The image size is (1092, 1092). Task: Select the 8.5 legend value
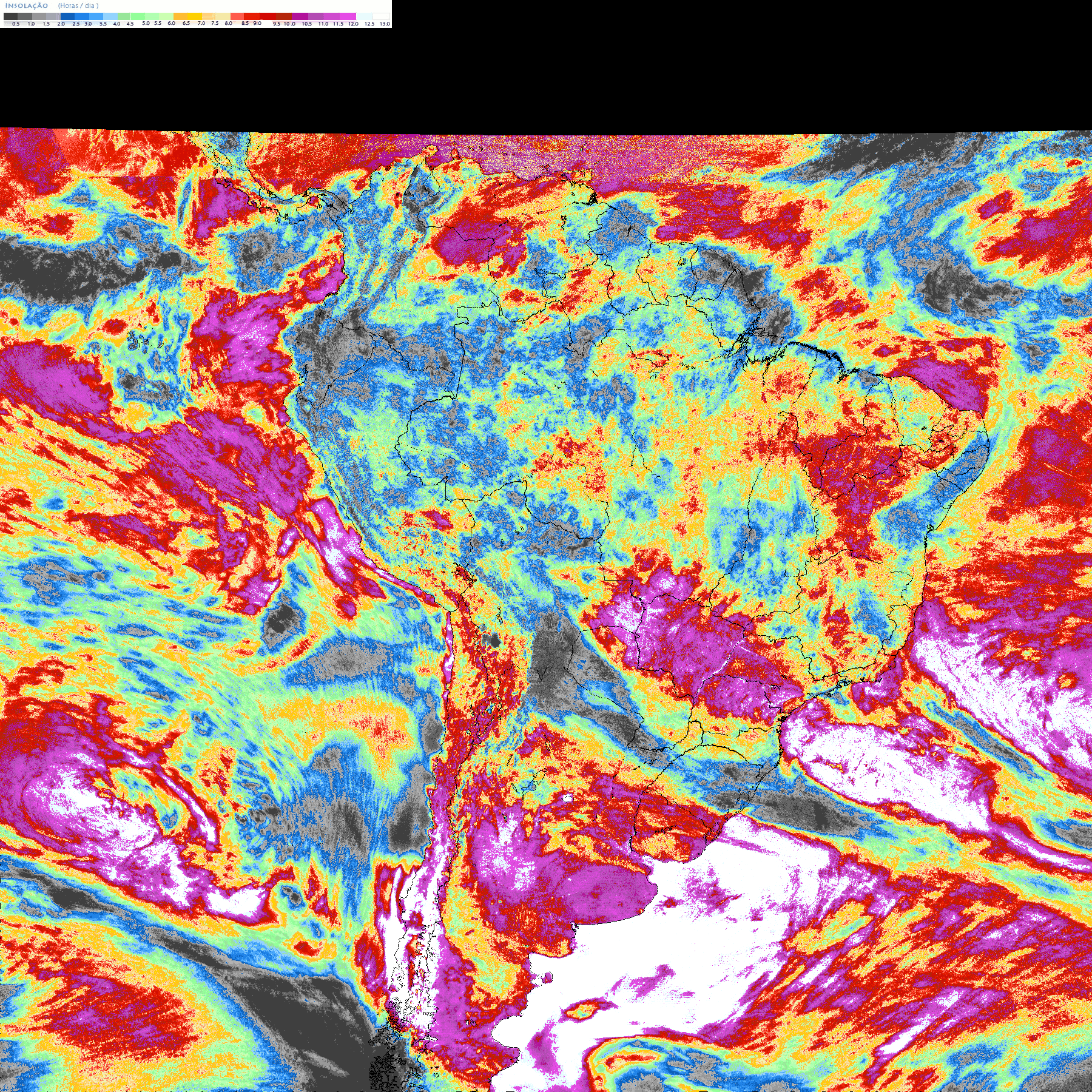(245, 23)
